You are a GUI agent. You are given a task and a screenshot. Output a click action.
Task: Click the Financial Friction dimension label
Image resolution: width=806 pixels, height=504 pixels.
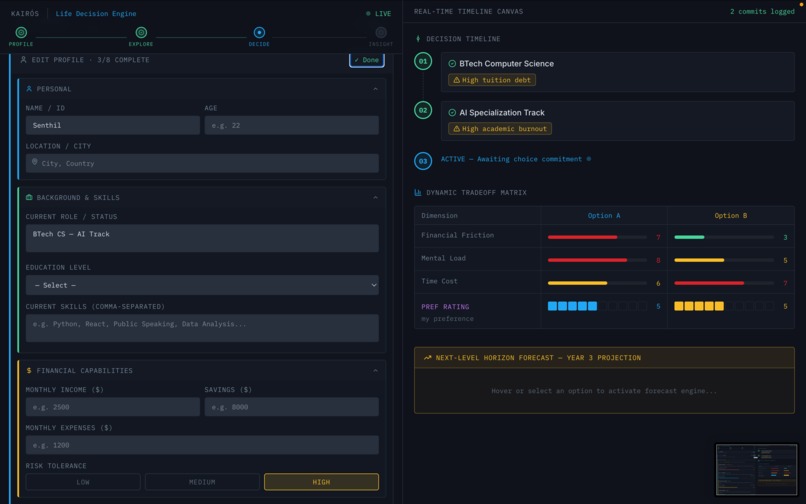[457, 235]
